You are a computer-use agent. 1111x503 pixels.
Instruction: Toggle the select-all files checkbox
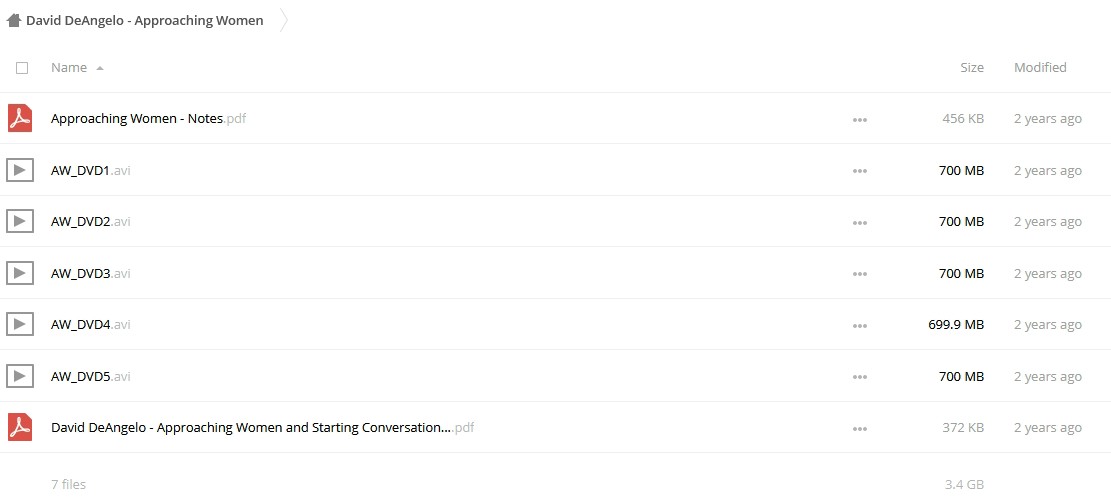pos(22,68)
